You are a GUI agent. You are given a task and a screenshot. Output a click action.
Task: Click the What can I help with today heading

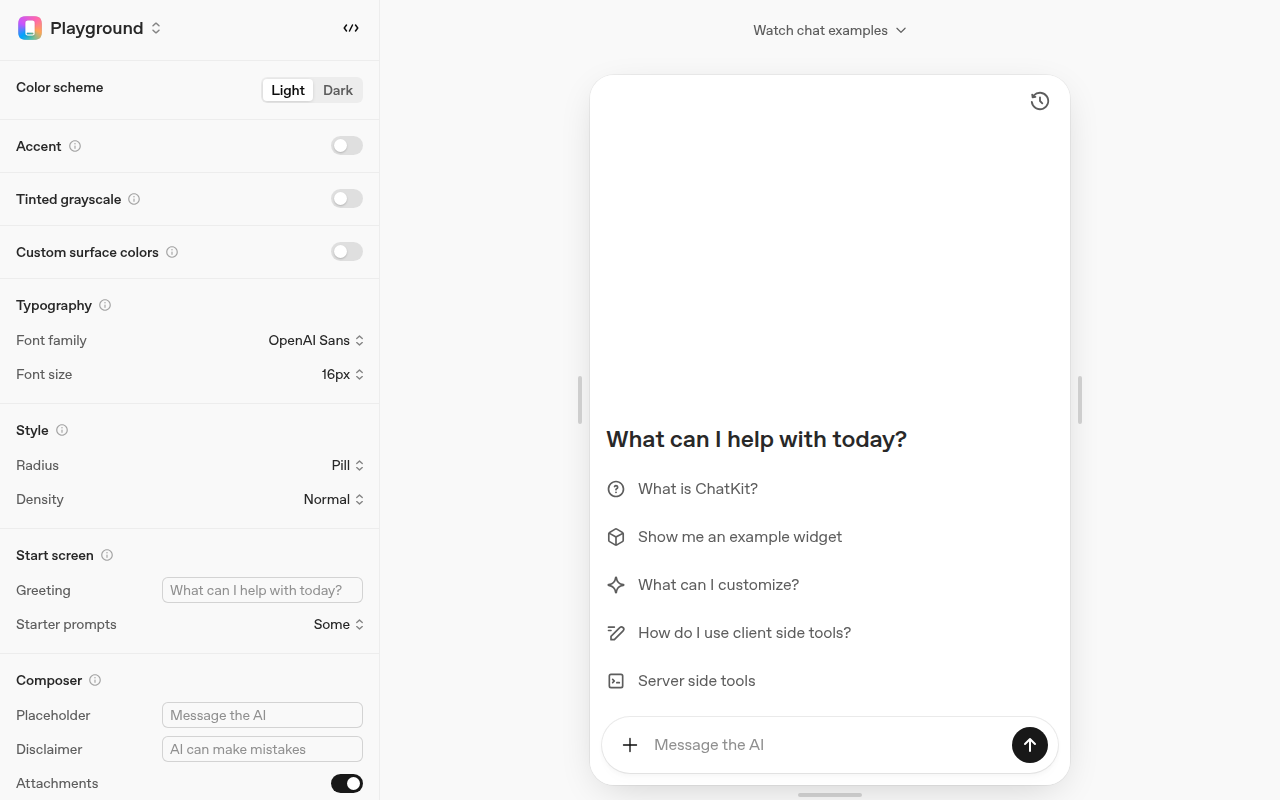click(756, 439)
